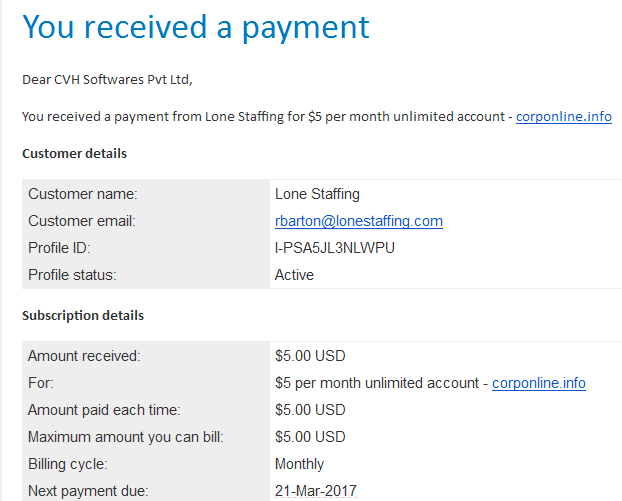Click the 'Next payment due:' label
This screenshot has height=501, width=622.
coord(88,491)
